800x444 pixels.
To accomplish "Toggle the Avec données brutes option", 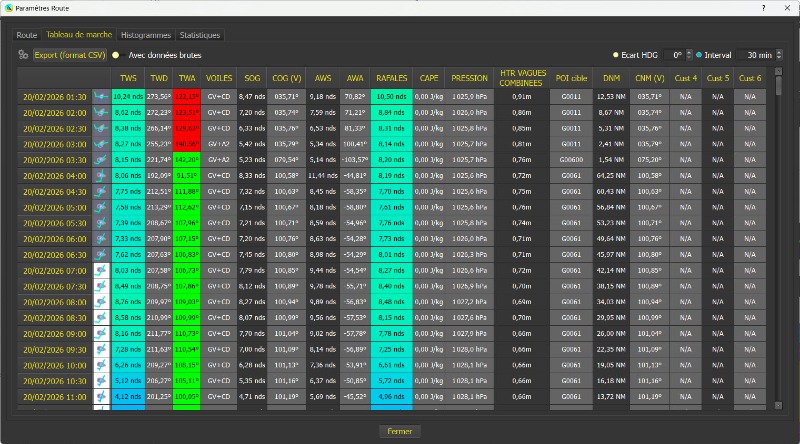I will pyautogui.click(x=116, y=55).
